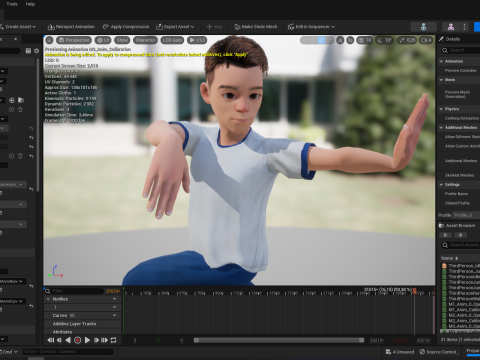
Task: Click the timeline Filter search field
Action: click(74, 291)
